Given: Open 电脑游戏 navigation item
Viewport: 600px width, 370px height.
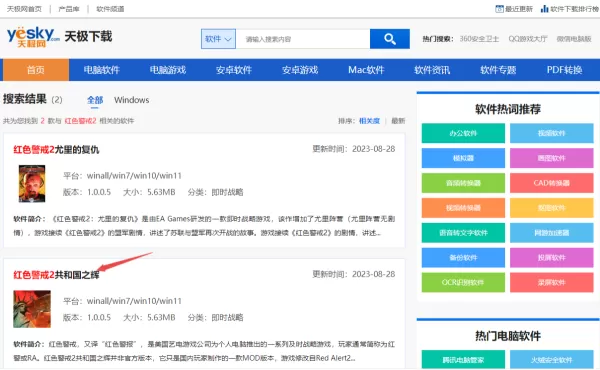Looking at the screenshot, I should [168, 70].
